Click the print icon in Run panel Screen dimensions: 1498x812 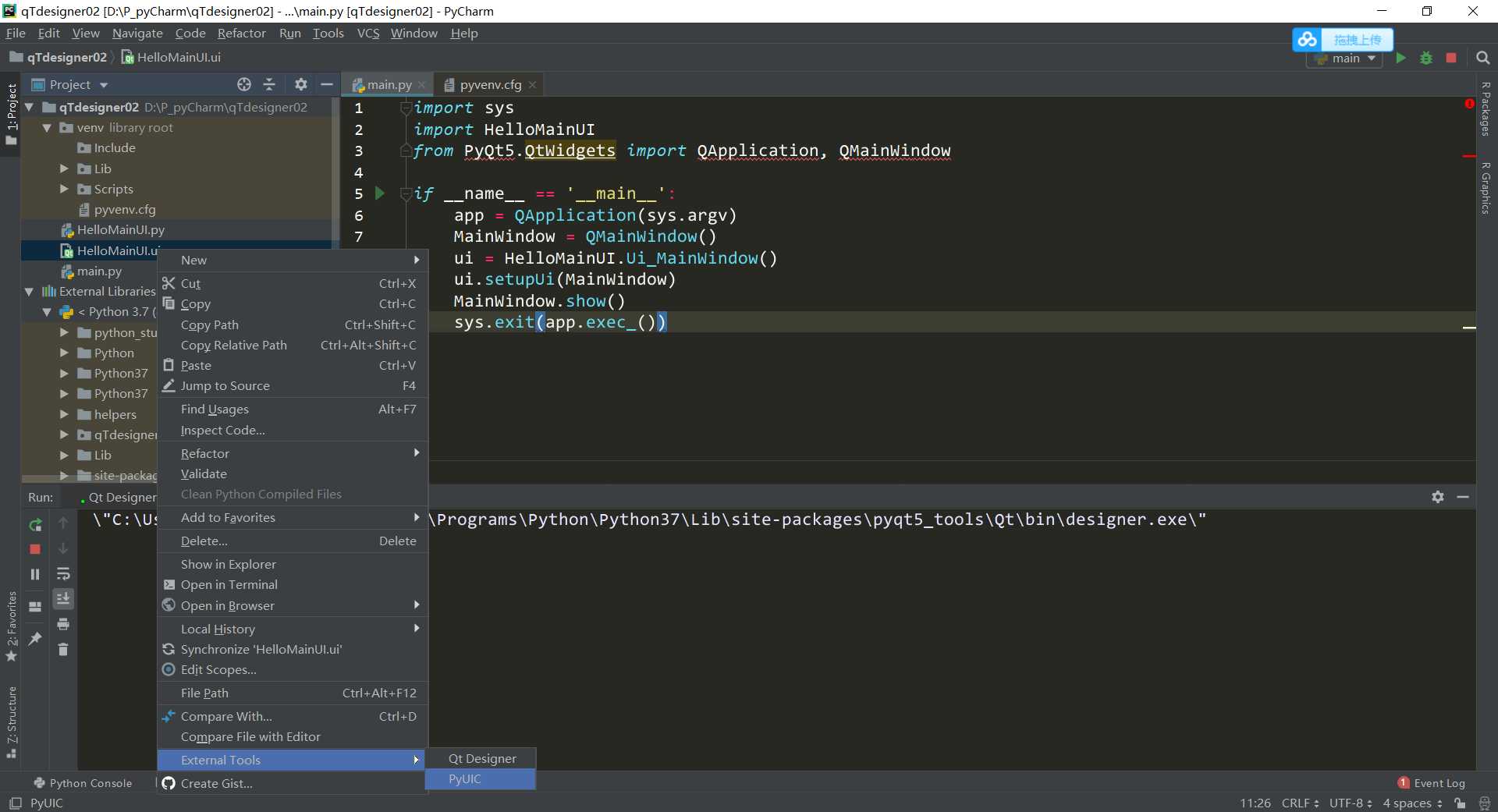pos(63,624)
